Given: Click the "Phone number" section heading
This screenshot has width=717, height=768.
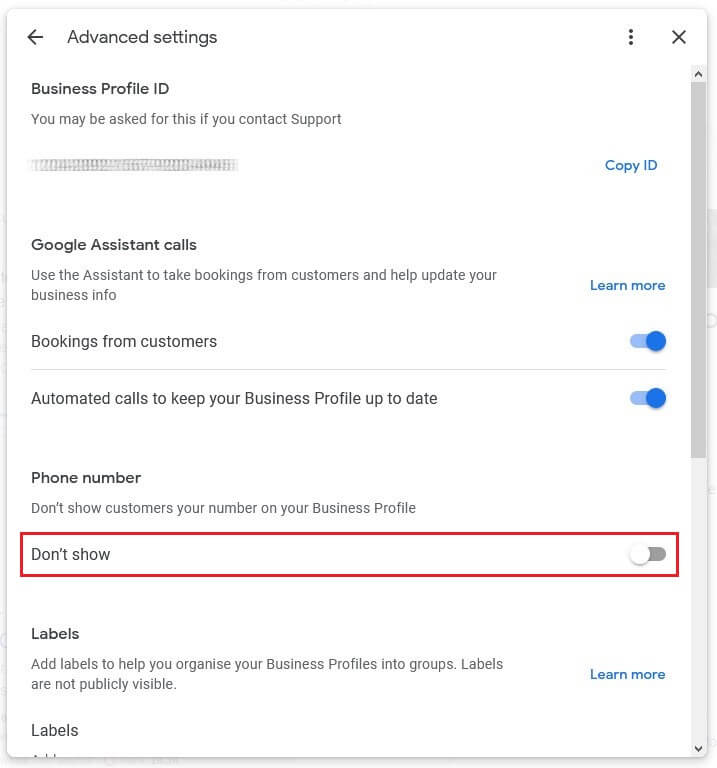Looking at the screenshot, I should (86, 477).
